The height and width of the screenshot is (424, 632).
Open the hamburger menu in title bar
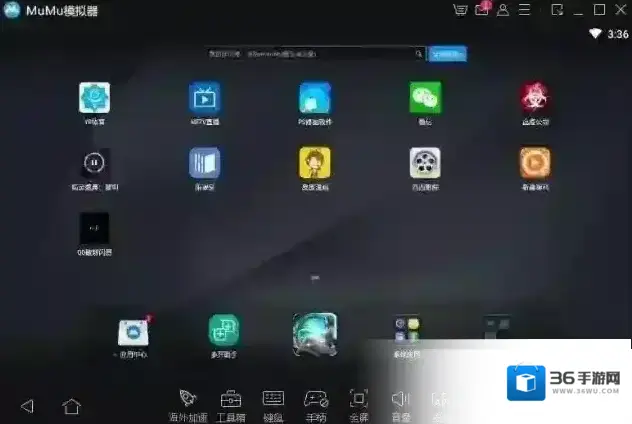tap(524, 10)
